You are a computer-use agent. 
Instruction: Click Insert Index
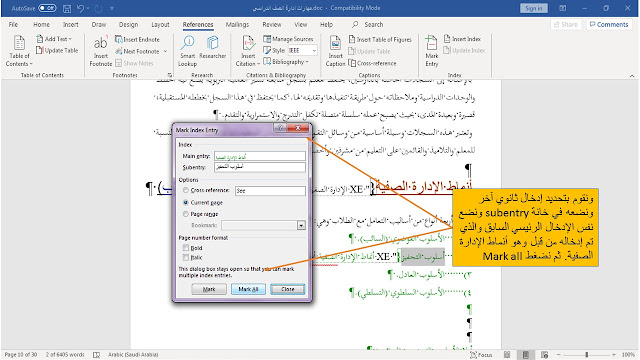(x=462, y=39)
